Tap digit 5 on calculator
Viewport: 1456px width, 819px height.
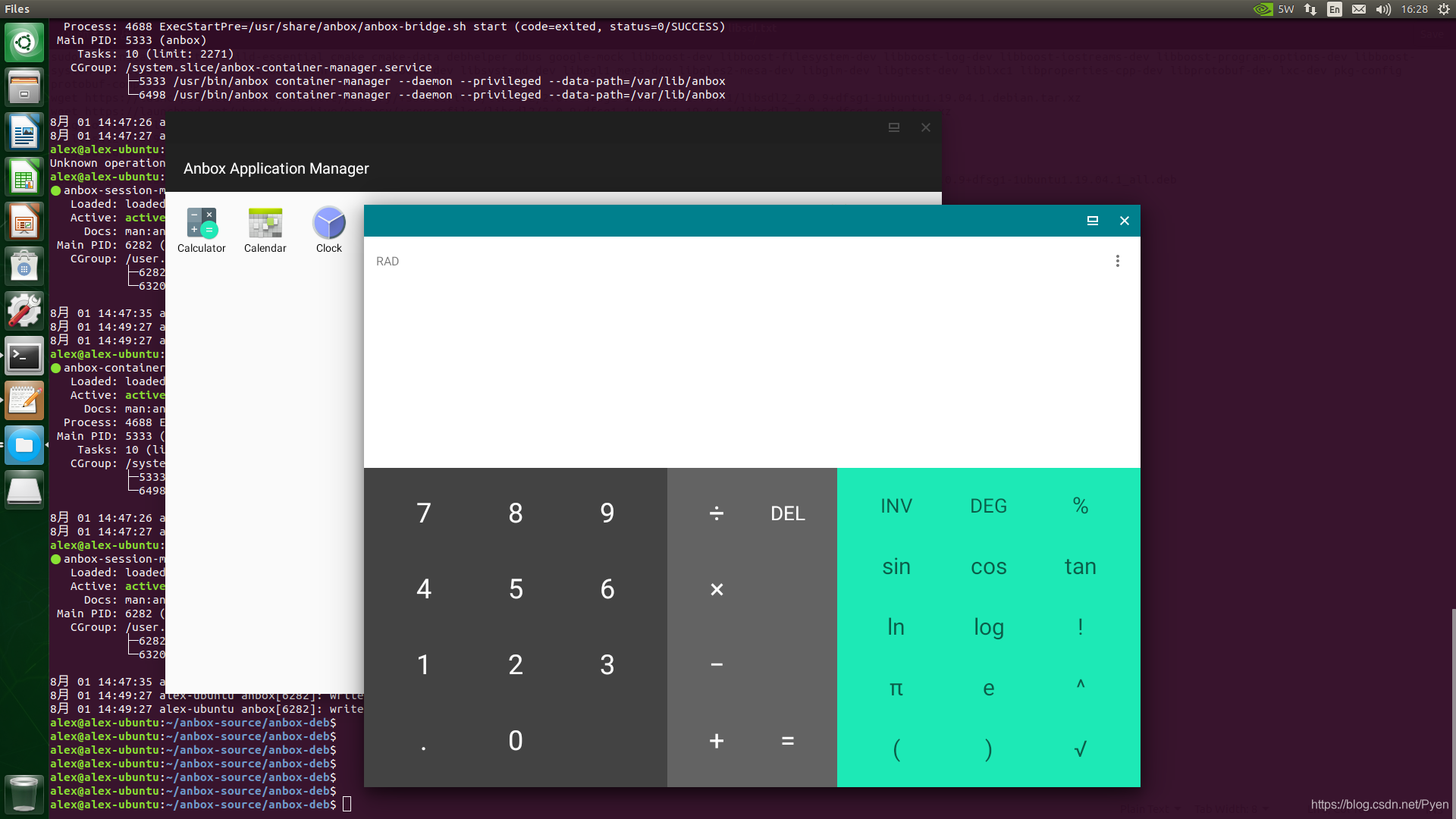pyautogui.click(x=516, y=589)
